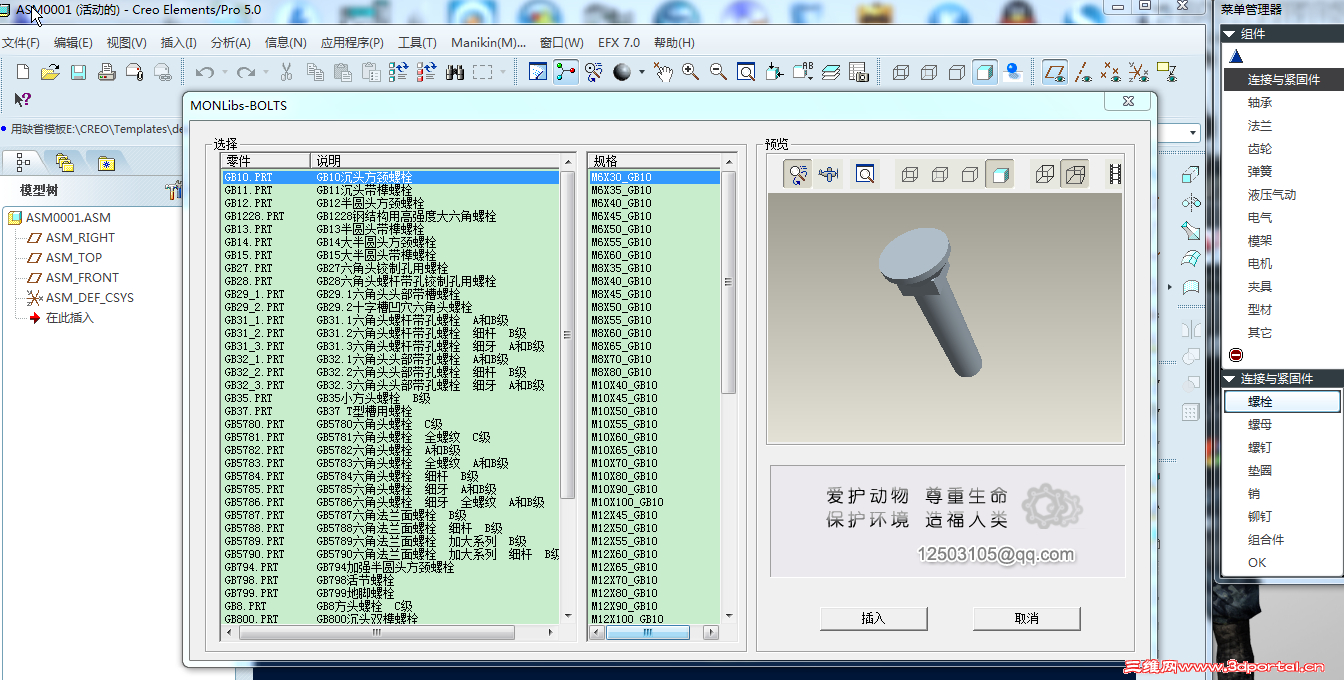Click OK in menu manager
The width and height of the screenshot is (1344, 680).
[1257, 562]
